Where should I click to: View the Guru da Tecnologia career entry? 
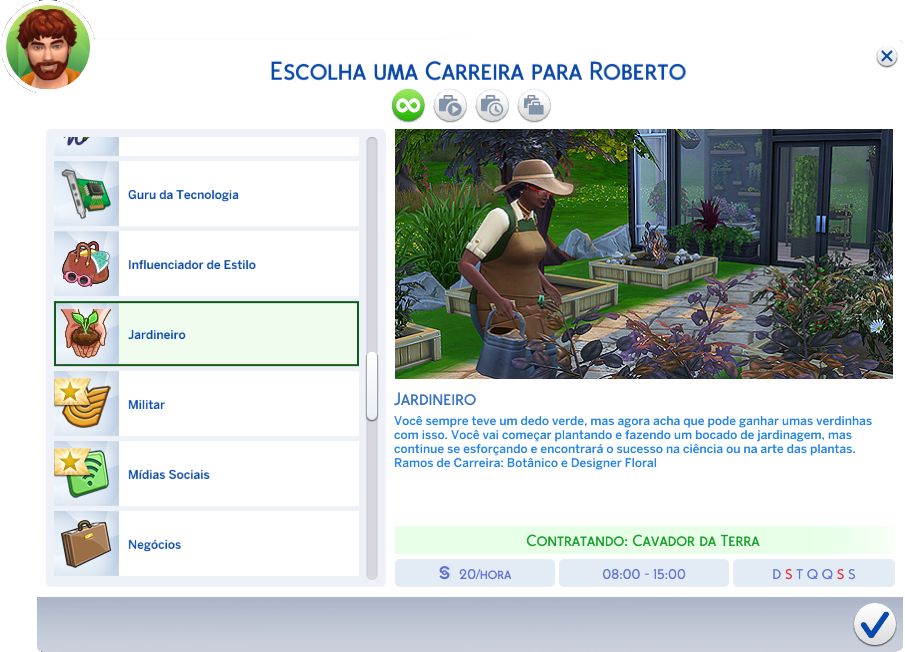(206, 194)
